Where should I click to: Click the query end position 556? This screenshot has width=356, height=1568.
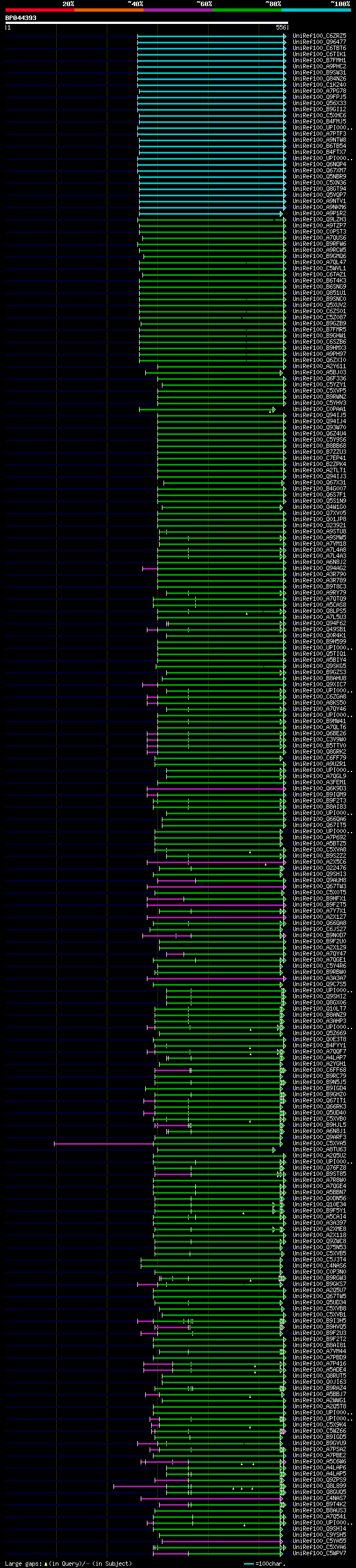tap(280, 27)
